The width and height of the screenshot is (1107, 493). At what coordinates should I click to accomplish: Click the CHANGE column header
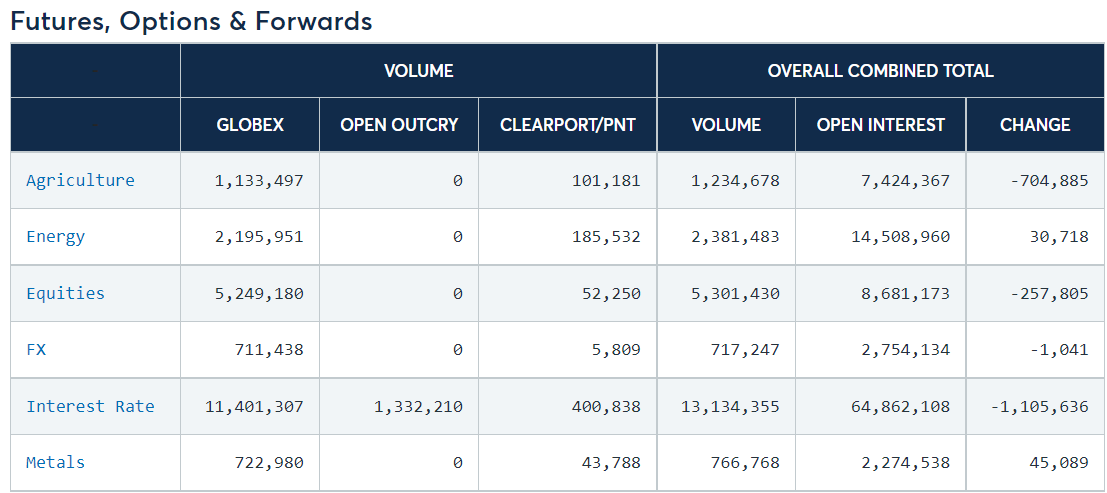click(1035, 125)
